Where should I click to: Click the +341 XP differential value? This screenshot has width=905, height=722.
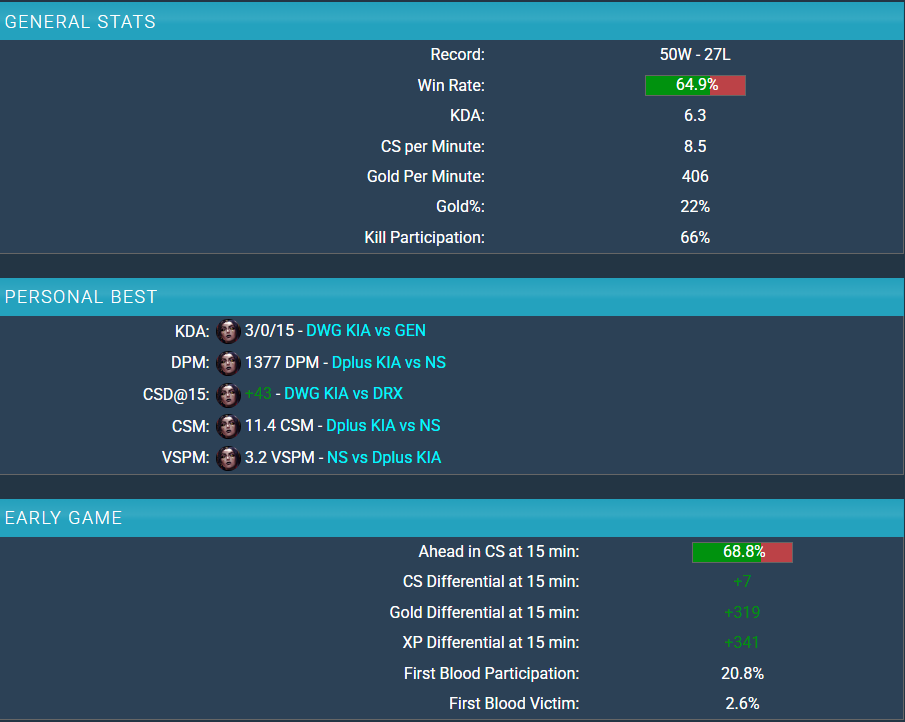742,643
